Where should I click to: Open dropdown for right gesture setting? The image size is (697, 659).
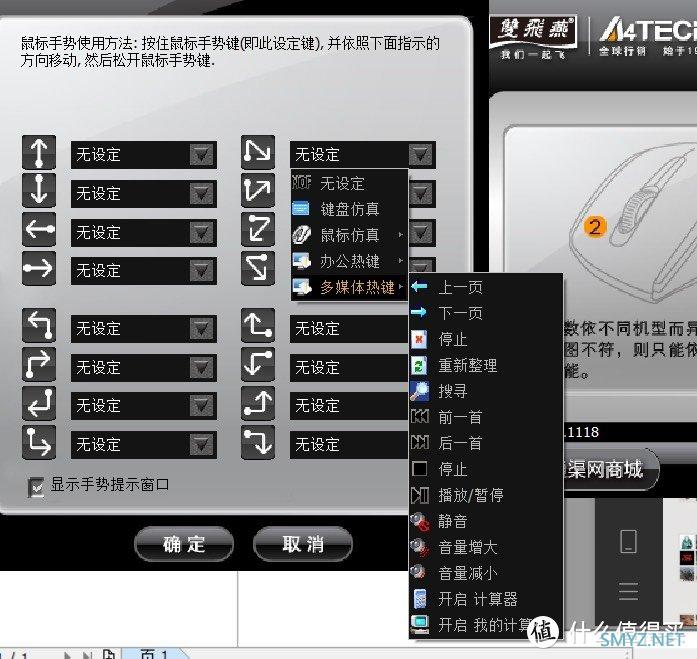[x=201, y=270]
